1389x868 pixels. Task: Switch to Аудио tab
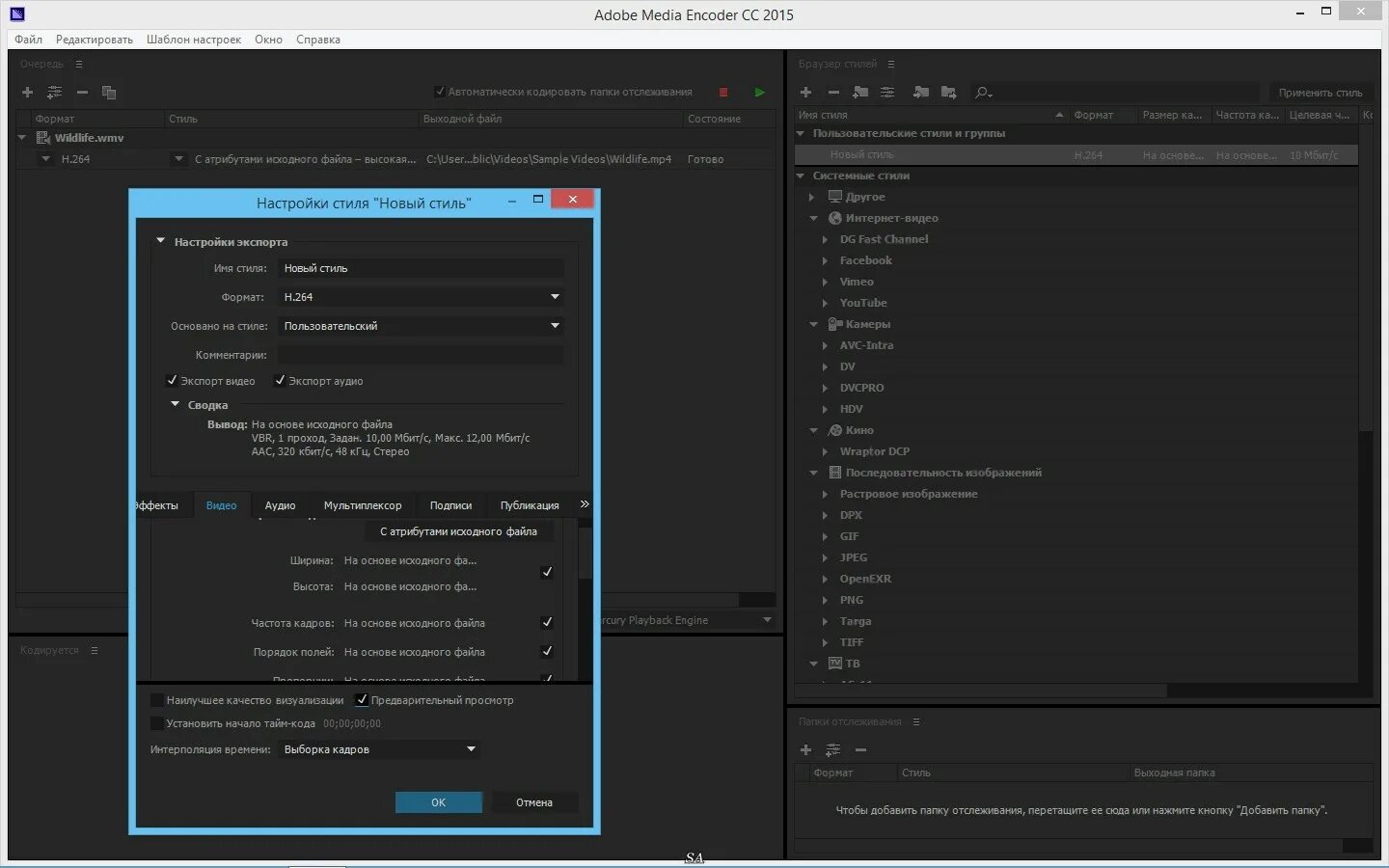[280, 505]
